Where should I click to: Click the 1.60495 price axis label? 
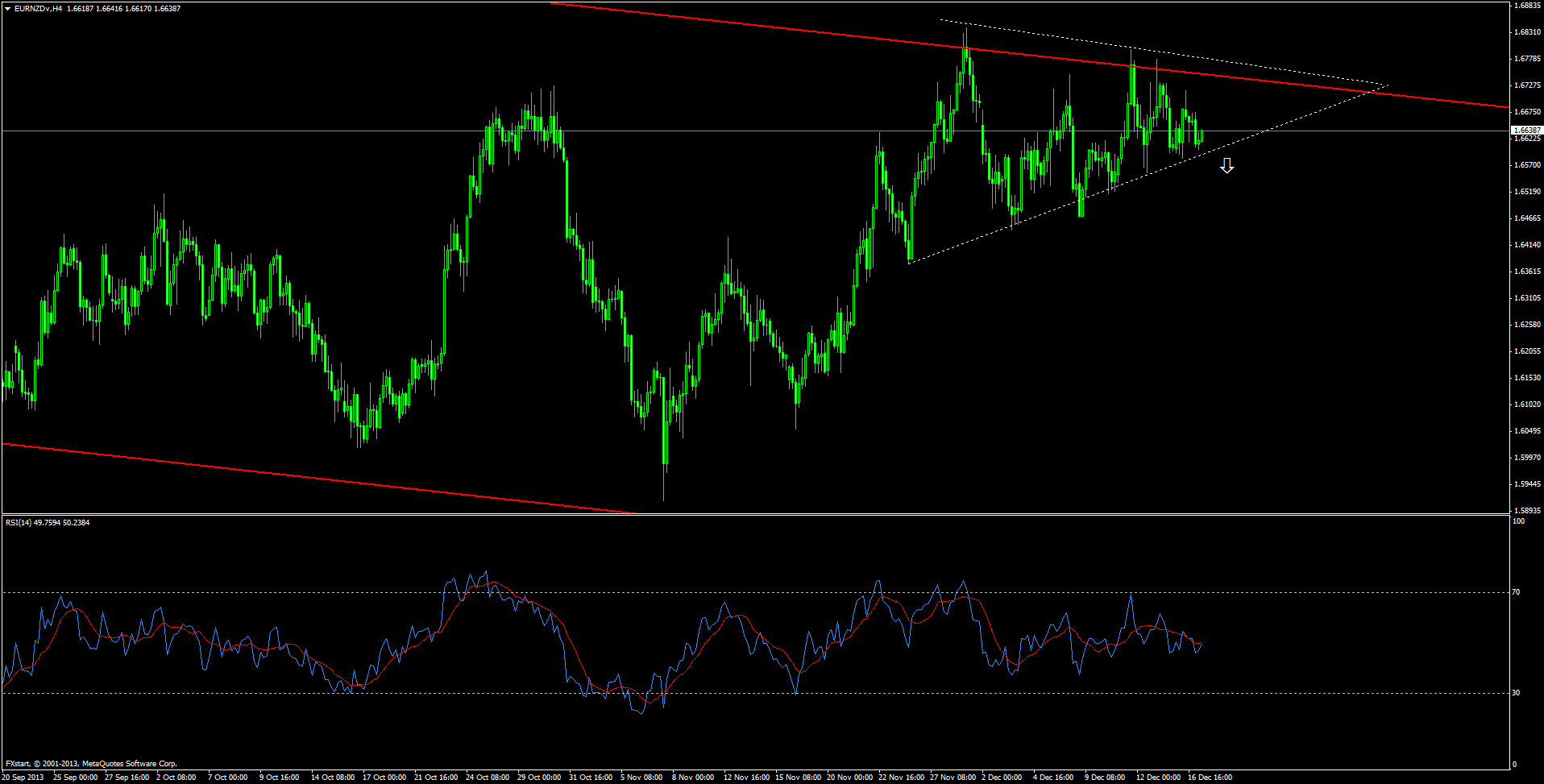[x=1527, y=431]
